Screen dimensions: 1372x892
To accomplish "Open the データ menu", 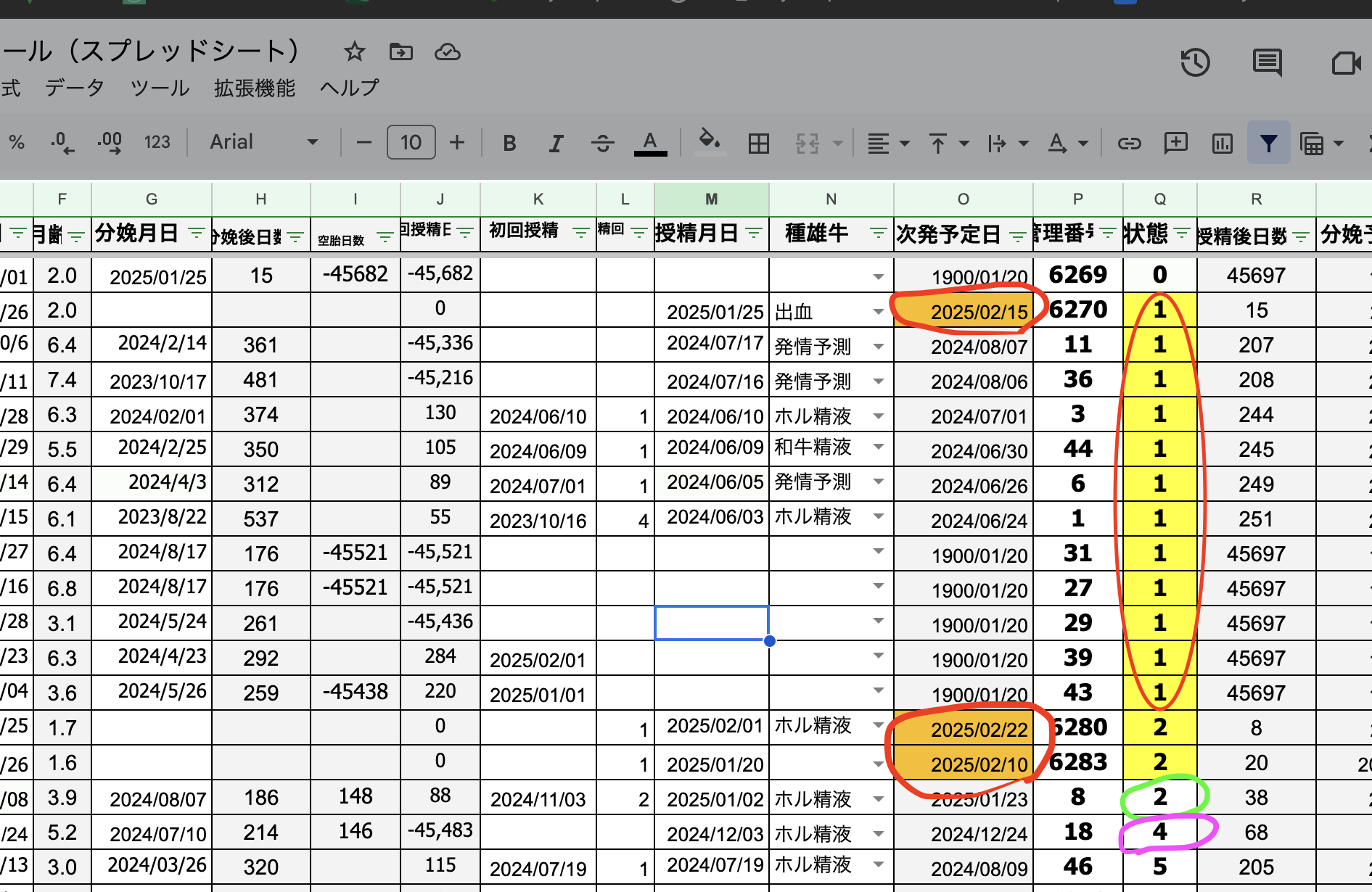I will tap(75, 88).
